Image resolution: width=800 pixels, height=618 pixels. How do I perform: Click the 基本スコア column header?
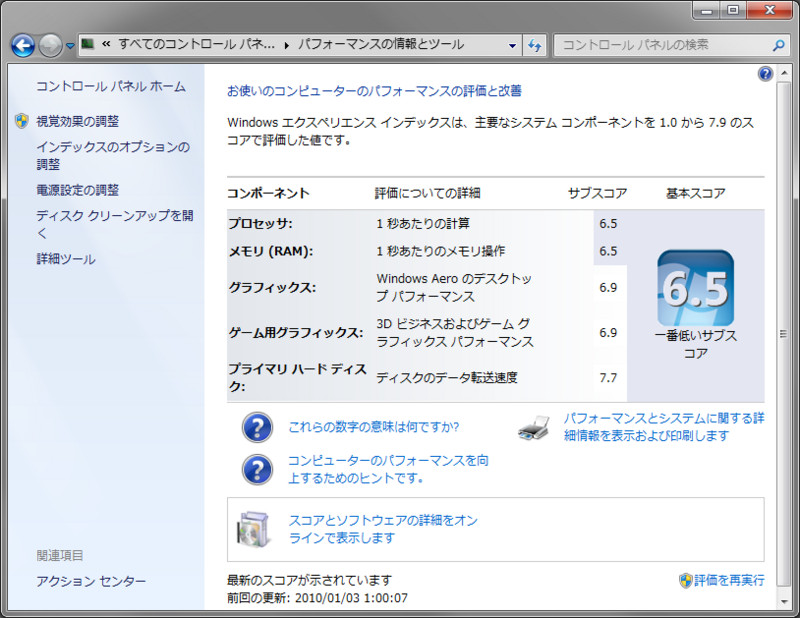coord(696,193)
